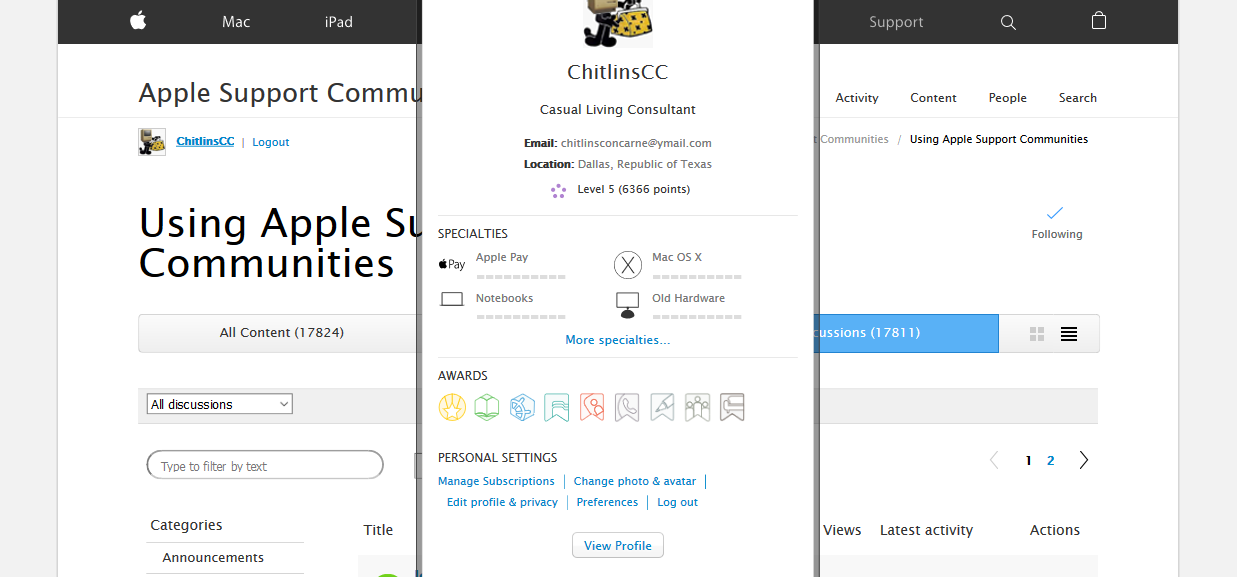Viewport: 1237px width, 577px height.
Task: Toggle Following status for this community
Action: point(1056,223)
